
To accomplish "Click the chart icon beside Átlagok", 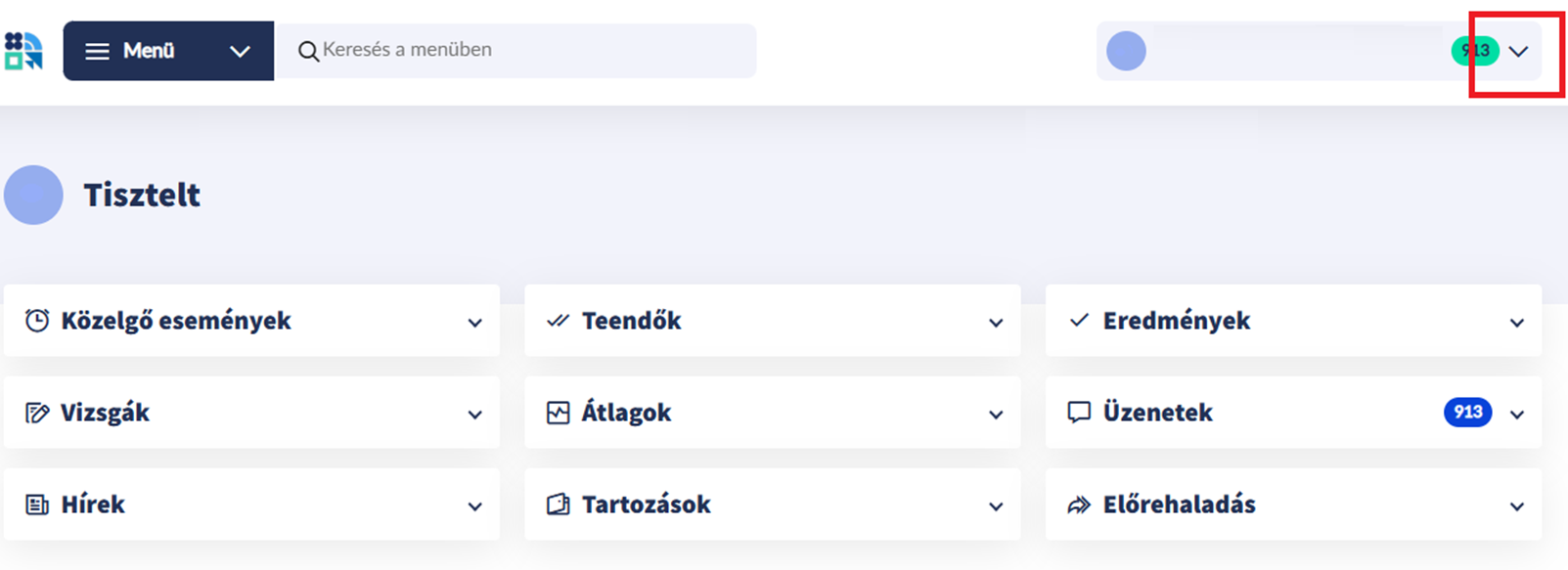I will (559, 413).
